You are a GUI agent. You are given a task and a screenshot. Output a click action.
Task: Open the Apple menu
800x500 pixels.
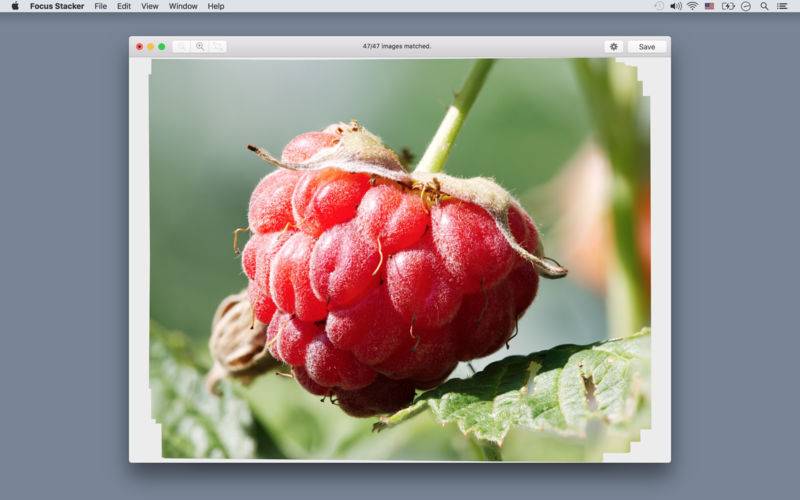coord(15,6)
